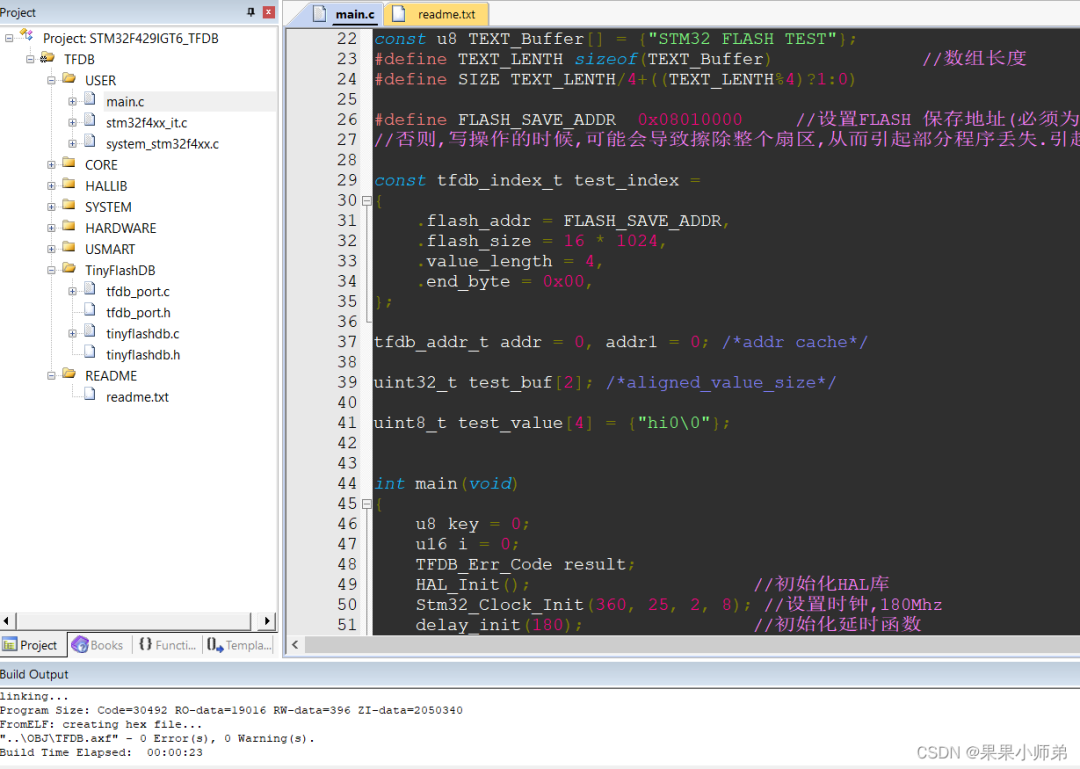Click editor horizontal scroll left arrow
The width and height of the screenshot is (1080, 769).
tap(295, 645)
